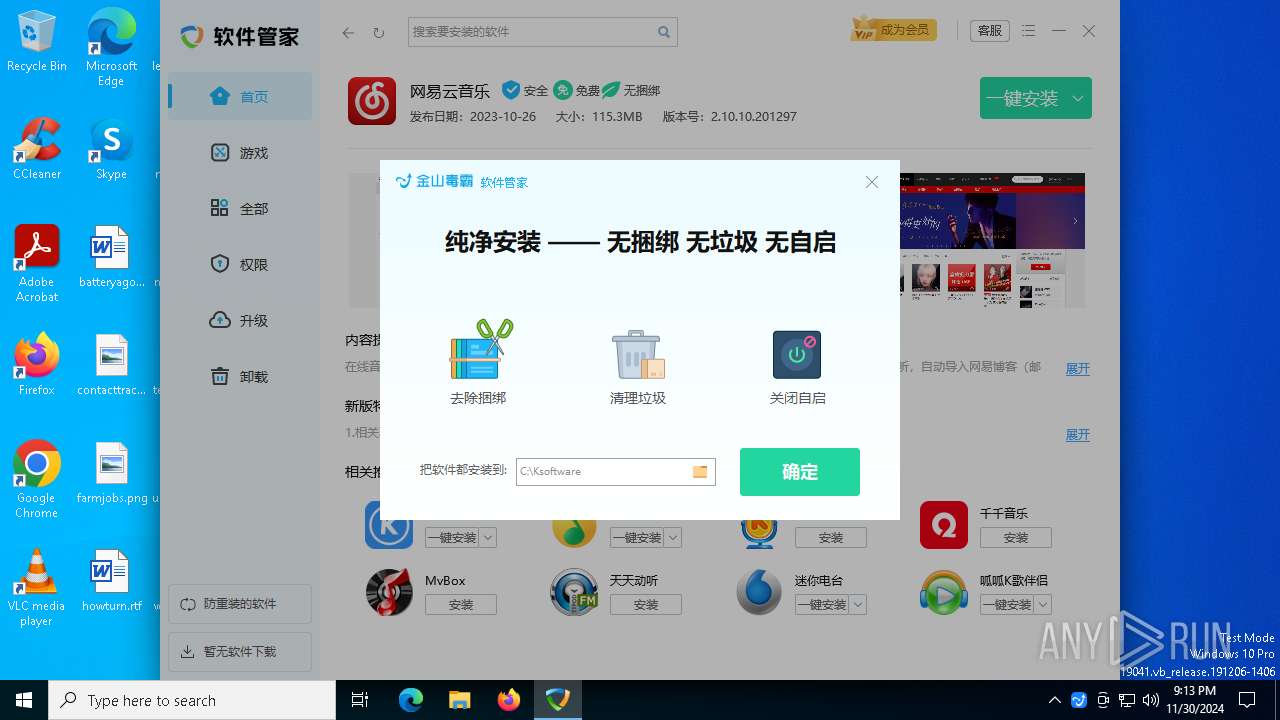The width and height of the screenshot is (1280, 720).
Task: Open File Explorer from taskbar
Action: click(x=460, y=700)
